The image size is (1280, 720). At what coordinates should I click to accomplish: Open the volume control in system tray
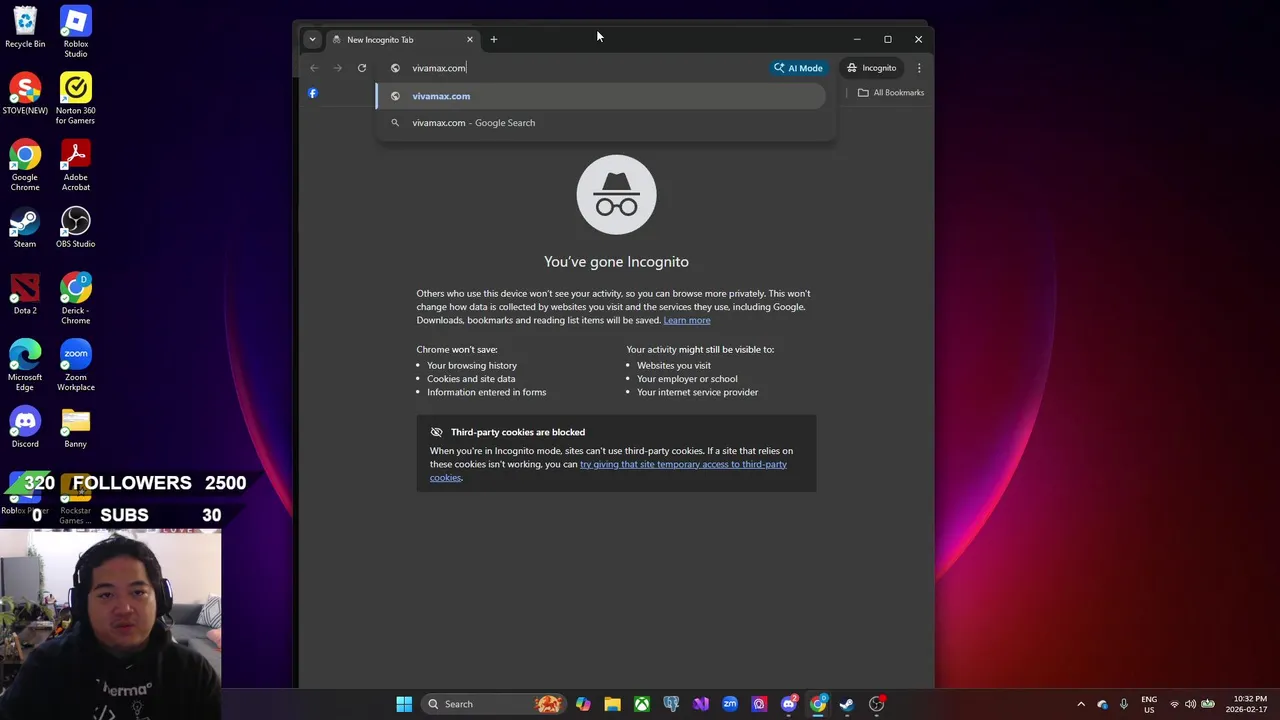1190,704
